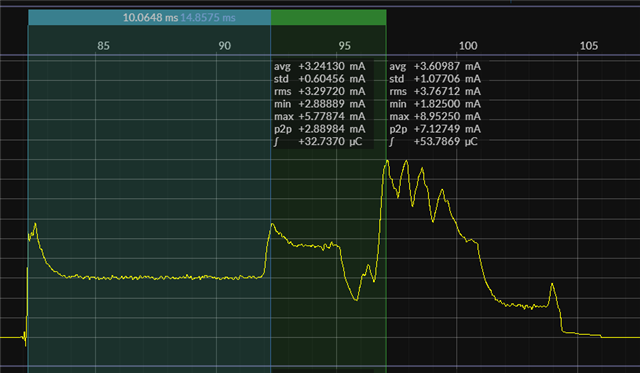
Task: Click rms +3.29720 mA statistic
Action: (x=320, y=91)
